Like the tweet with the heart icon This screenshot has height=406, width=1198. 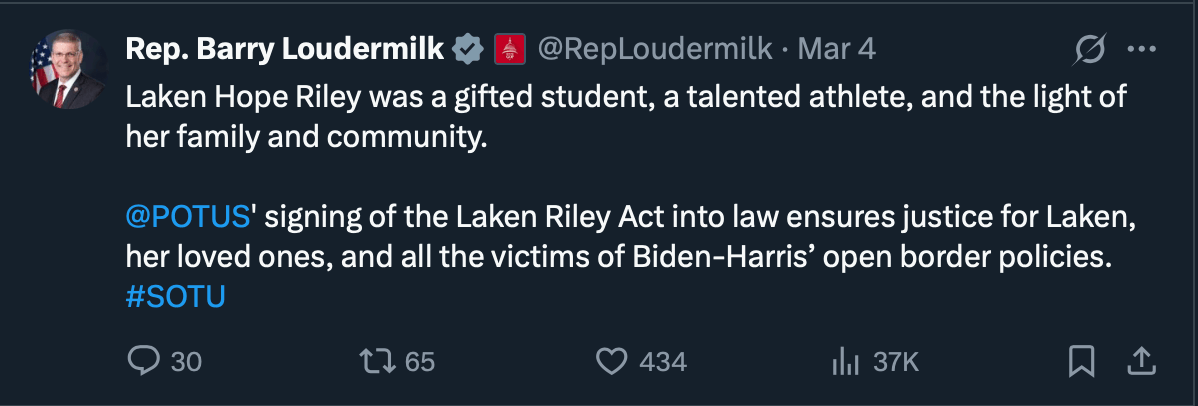coord(610,362)
